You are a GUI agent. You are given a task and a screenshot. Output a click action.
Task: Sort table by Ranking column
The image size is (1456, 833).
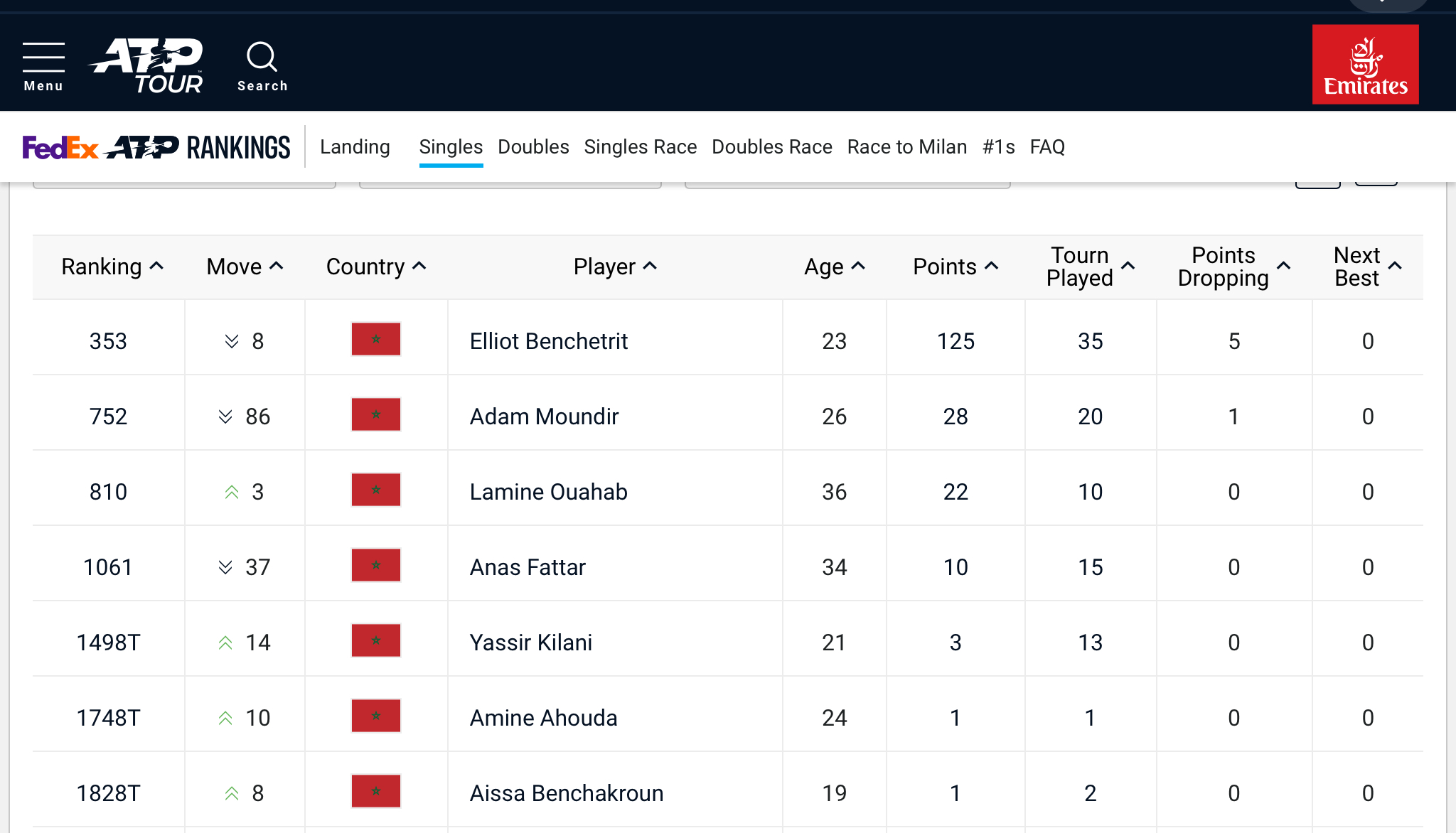click(112, 267)
